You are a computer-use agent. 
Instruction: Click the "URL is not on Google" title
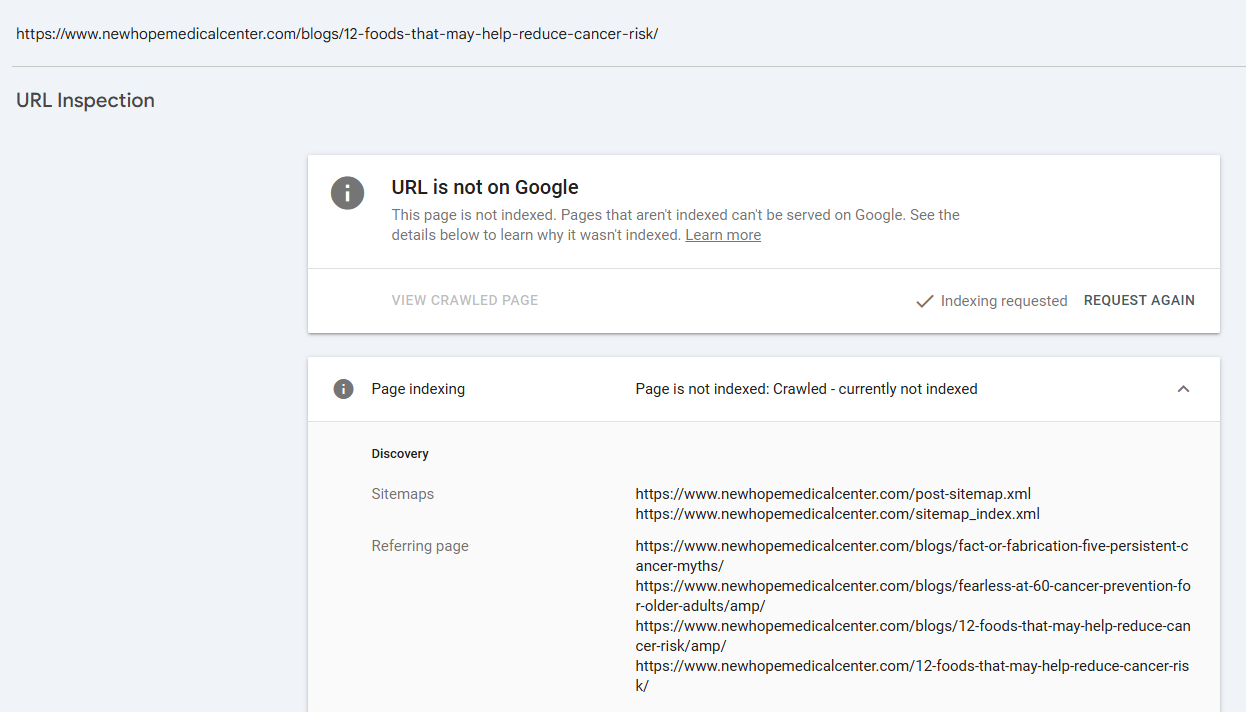pos(485,187)
